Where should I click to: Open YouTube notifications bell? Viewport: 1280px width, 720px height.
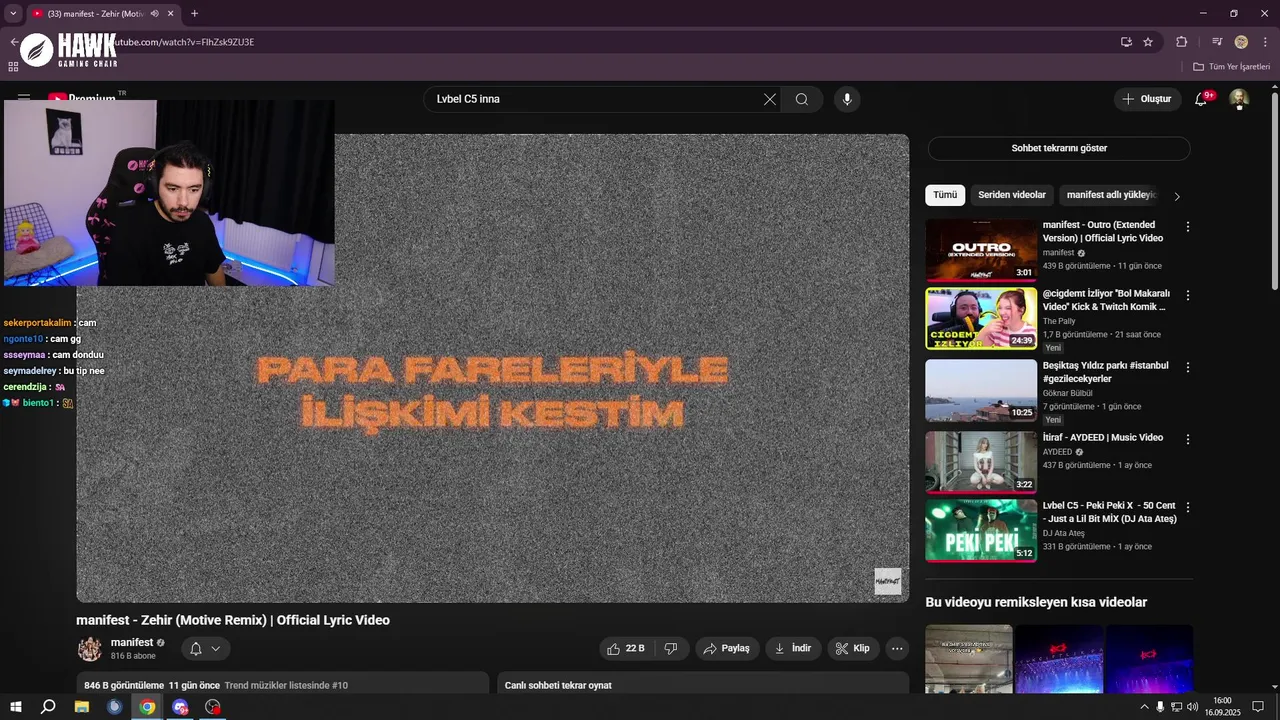[1201, 99]
